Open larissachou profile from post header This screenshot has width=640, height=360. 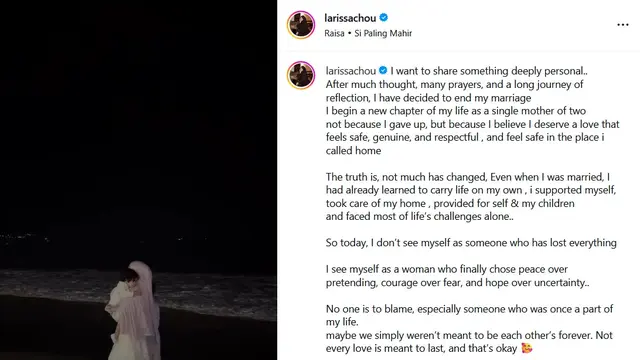click(350, 18)
